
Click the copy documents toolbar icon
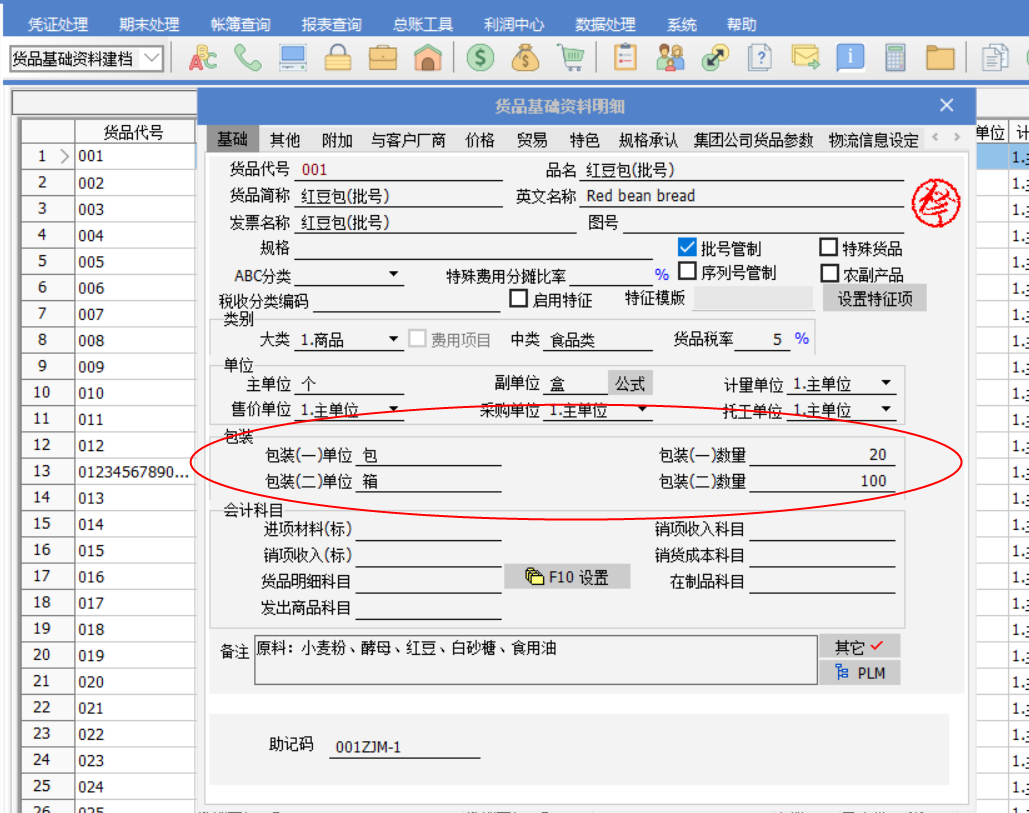click(995, 58)
